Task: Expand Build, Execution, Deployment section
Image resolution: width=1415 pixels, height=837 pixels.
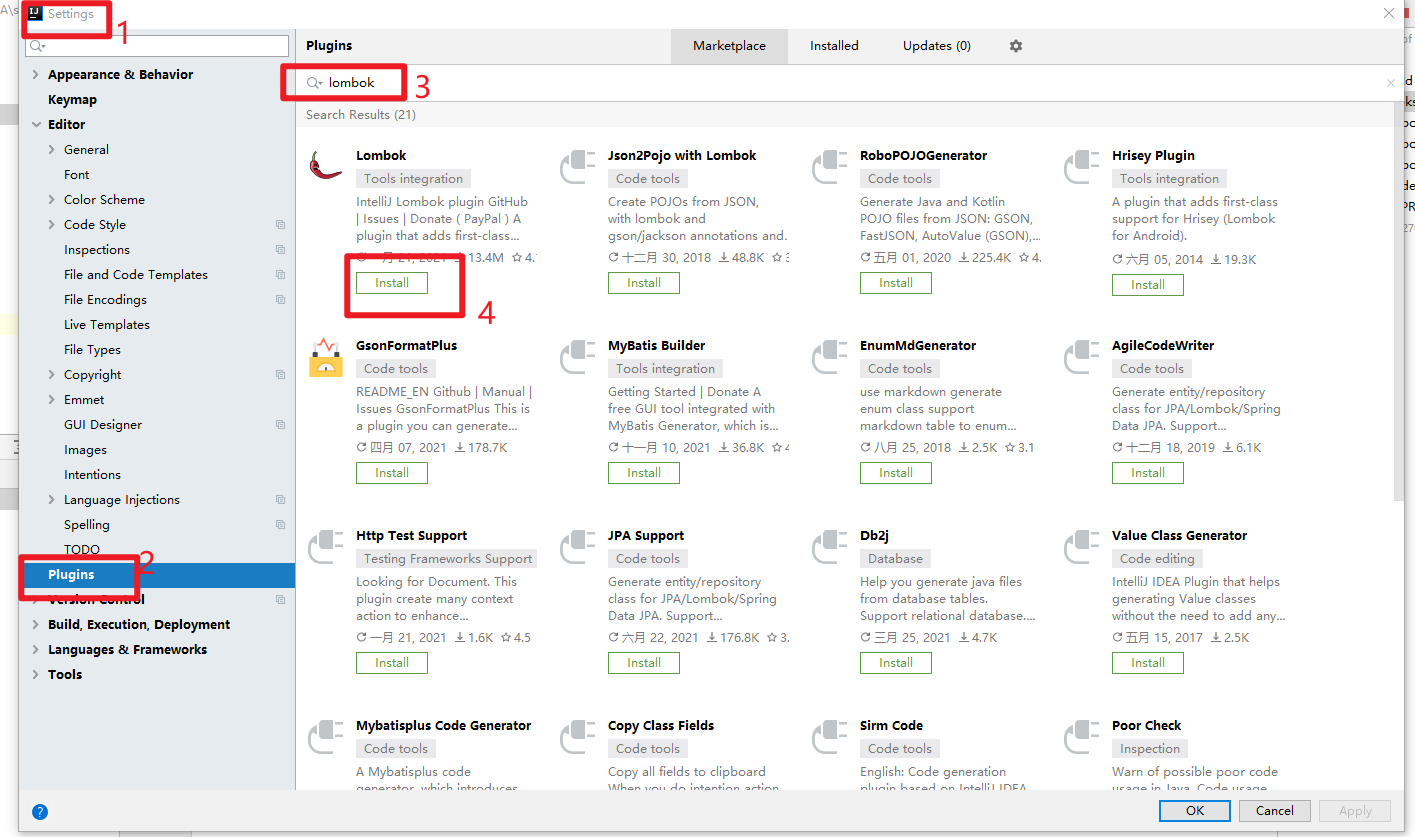Action: (36, 625)
